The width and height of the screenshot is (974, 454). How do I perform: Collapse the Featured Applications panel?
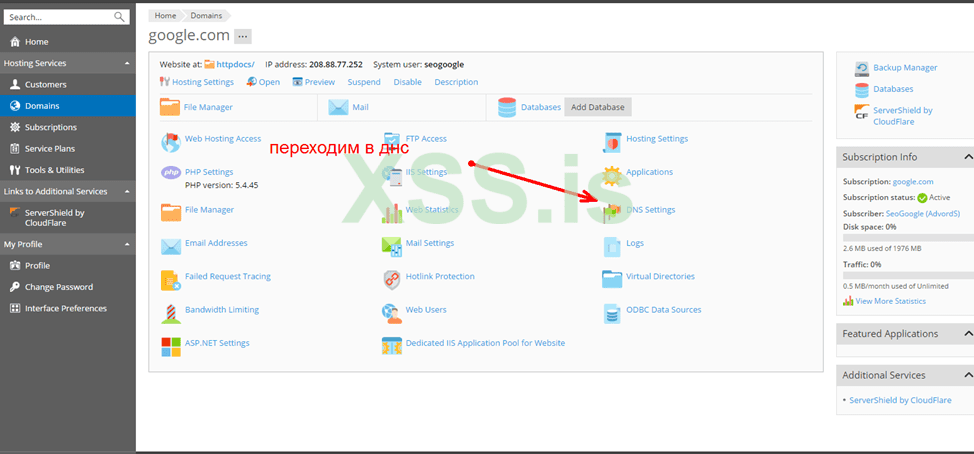coord(967,334)
